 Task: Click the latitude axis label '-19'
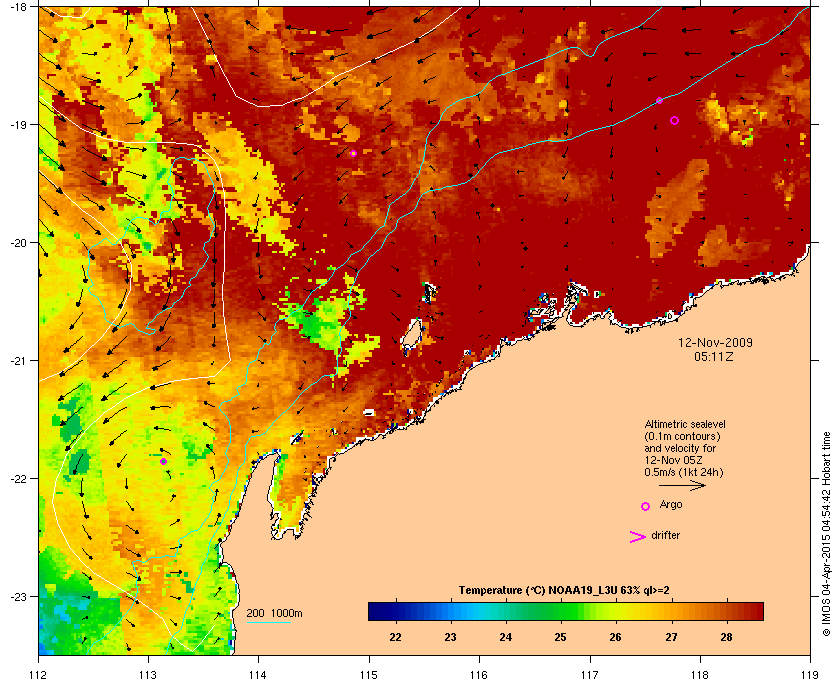coord(19,125)
